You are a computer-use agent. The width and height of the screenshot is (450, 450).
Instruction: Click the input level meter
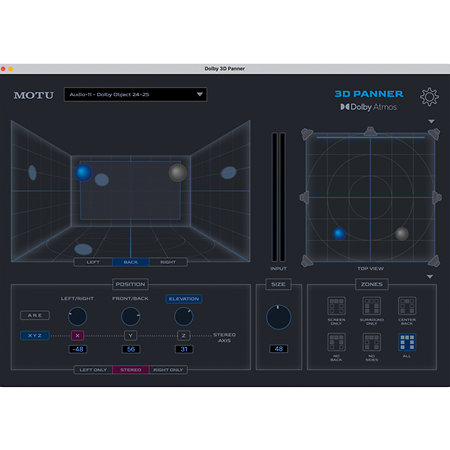(279, 197)
